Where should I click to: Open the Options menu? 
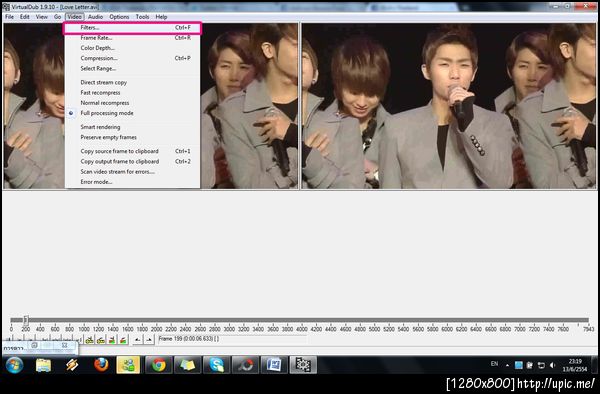tap(119, 17)
